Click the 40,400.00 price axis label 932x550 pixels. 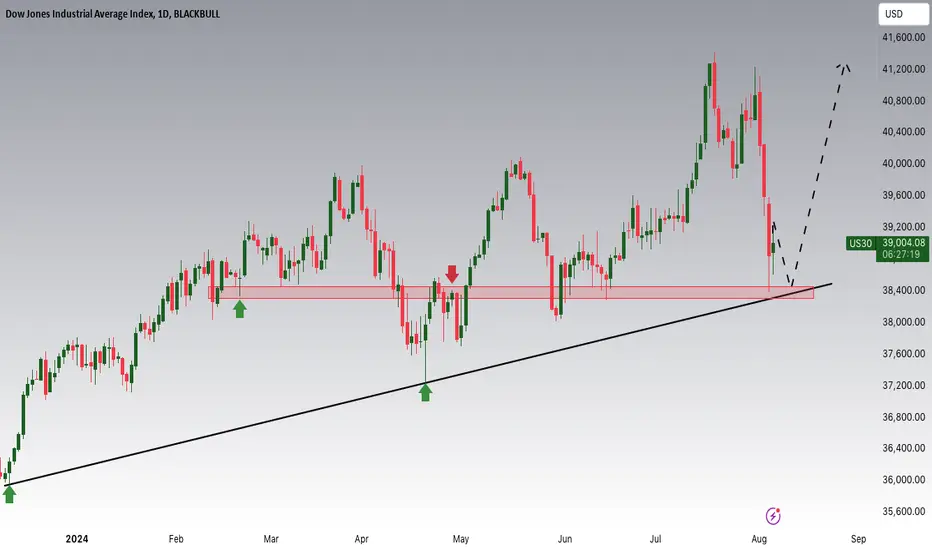coord(903,131)
